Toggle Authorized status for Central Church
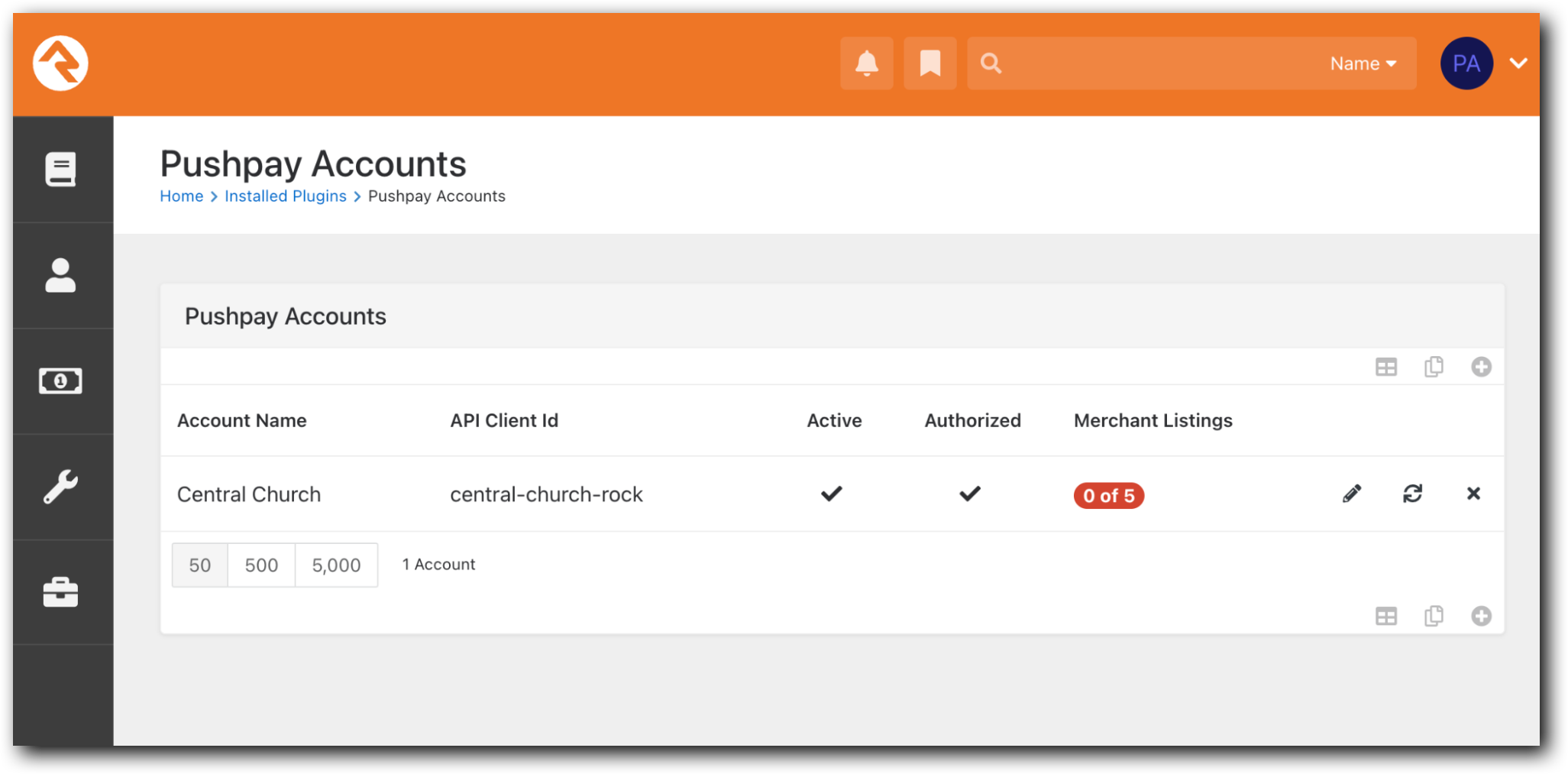Image resolution: width=1568 pixels, height=774 pixels. pos(970,494)
